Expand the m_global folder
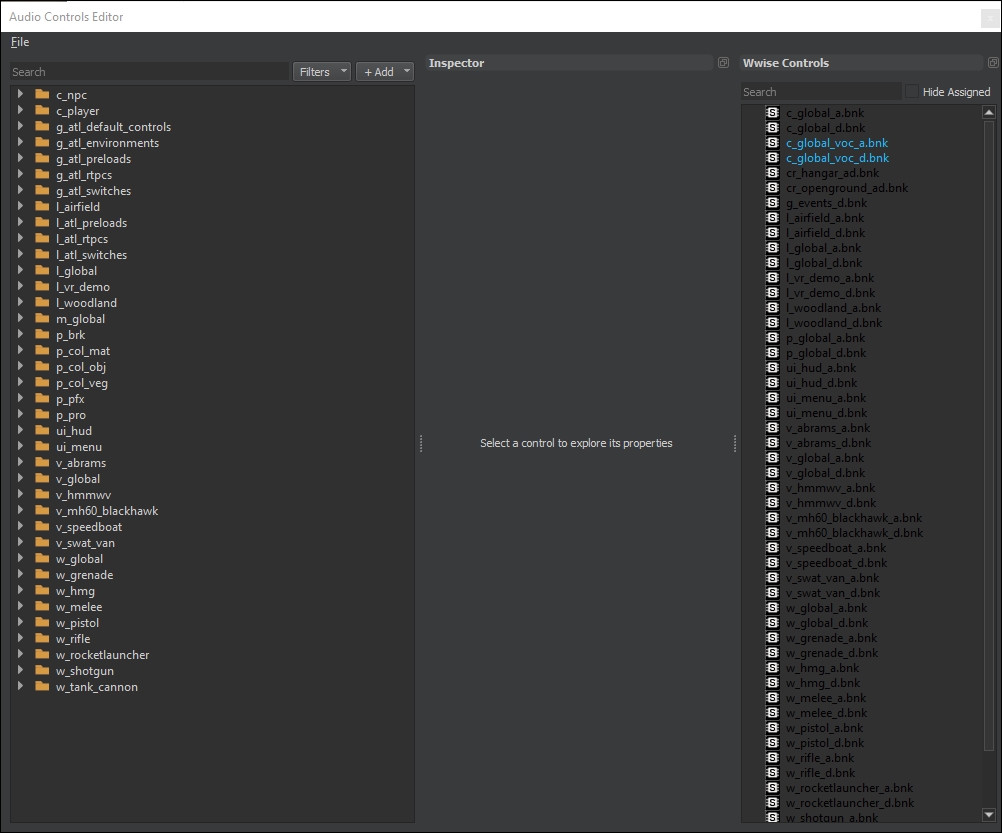Image resolution: width=1002 pixels, height=833 pixels. click(x=20, y=319)
